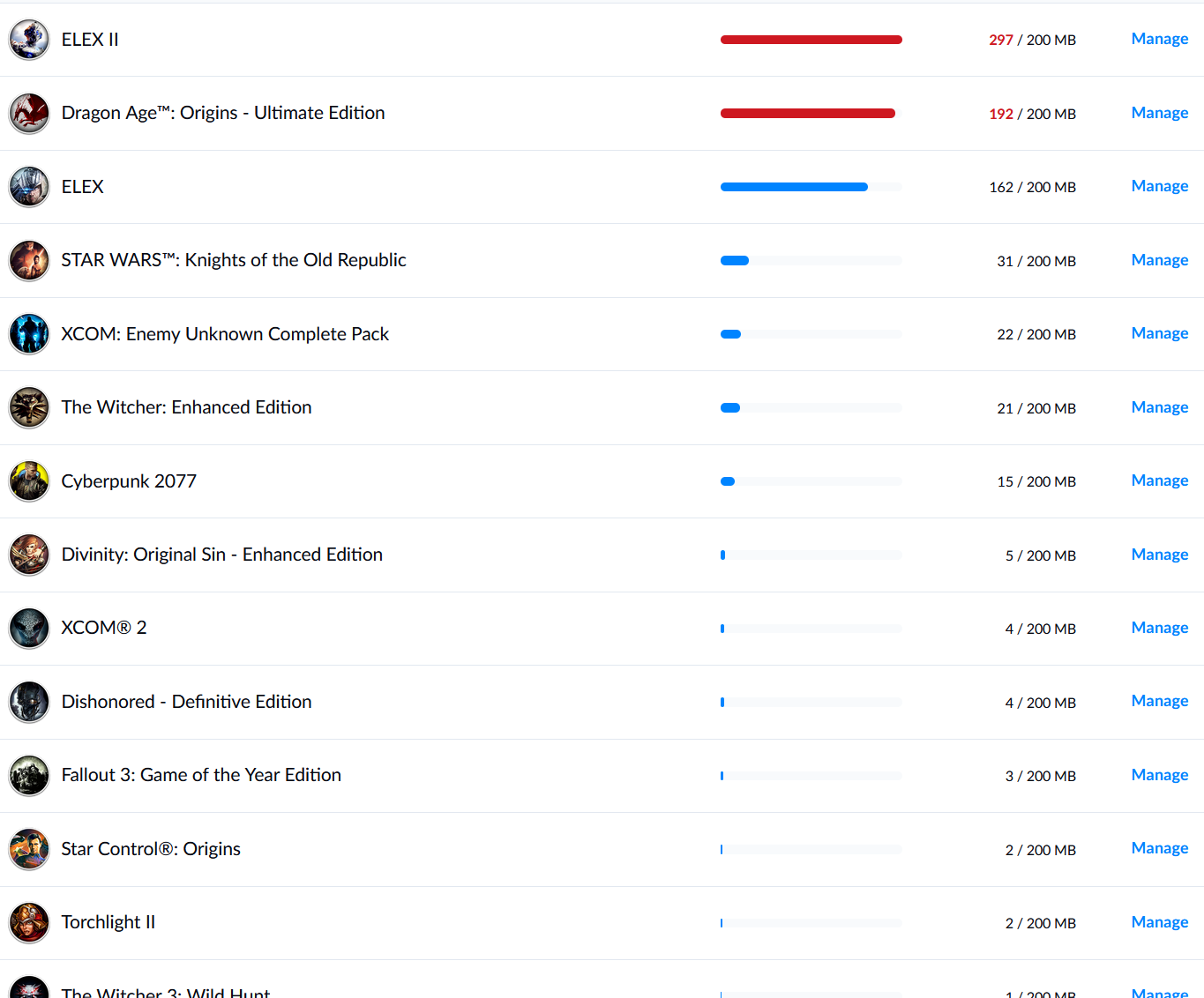The width and height of the screenshot is (1204, 998).
Task: Select STAR WARS: Knights of the Old Republic
Action: 234,260
